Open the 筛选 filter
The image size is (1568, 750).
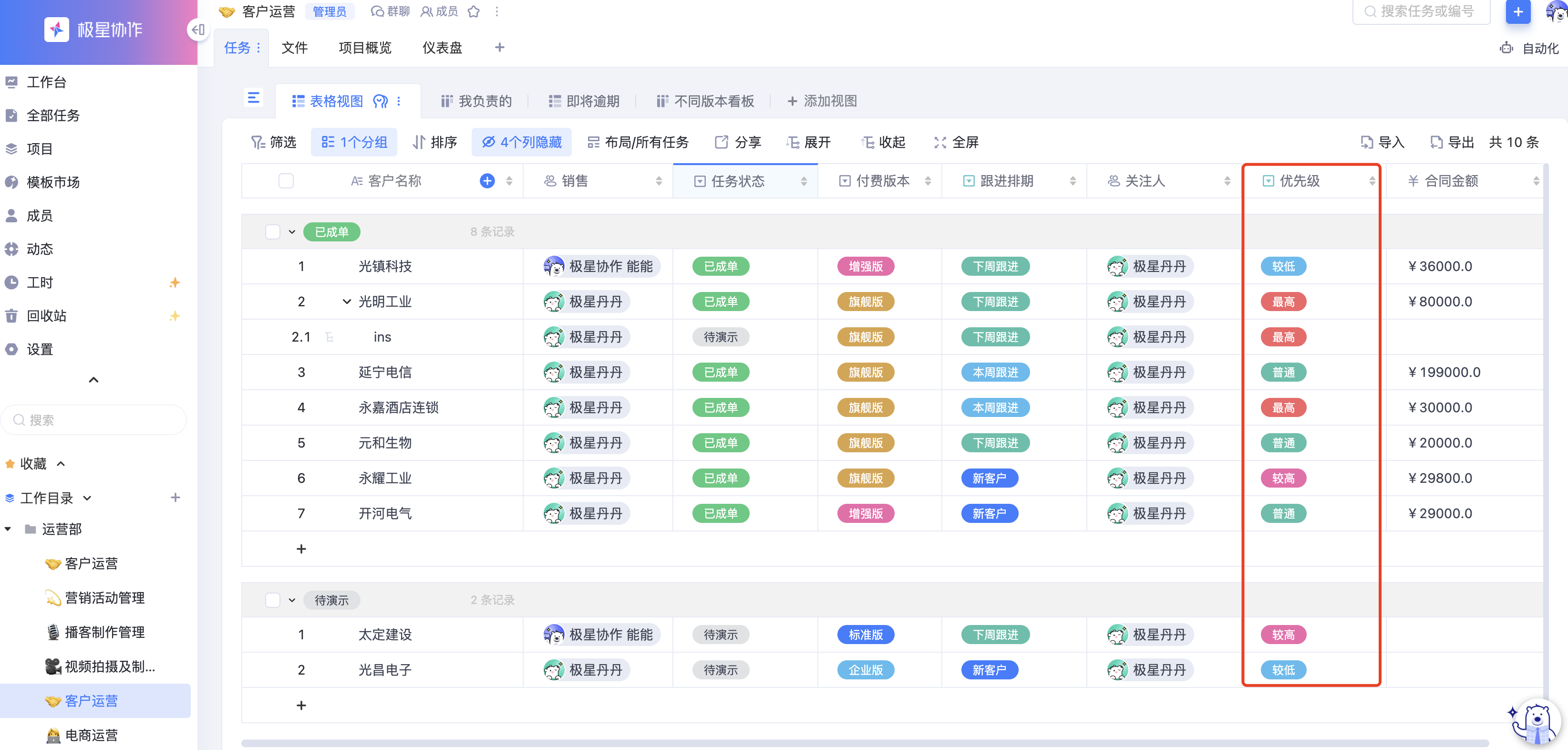point(274,143)
